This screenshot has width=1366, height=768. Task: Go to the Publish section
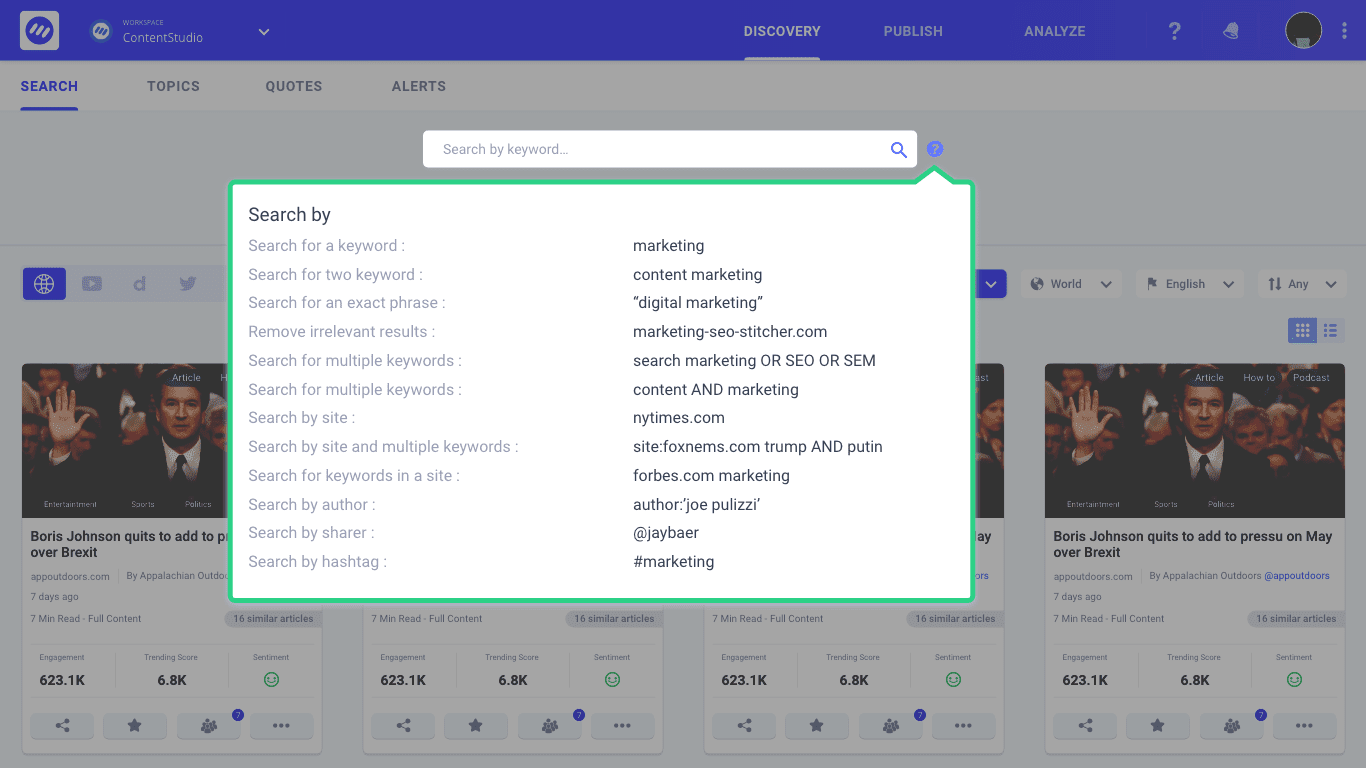[913, 31]
